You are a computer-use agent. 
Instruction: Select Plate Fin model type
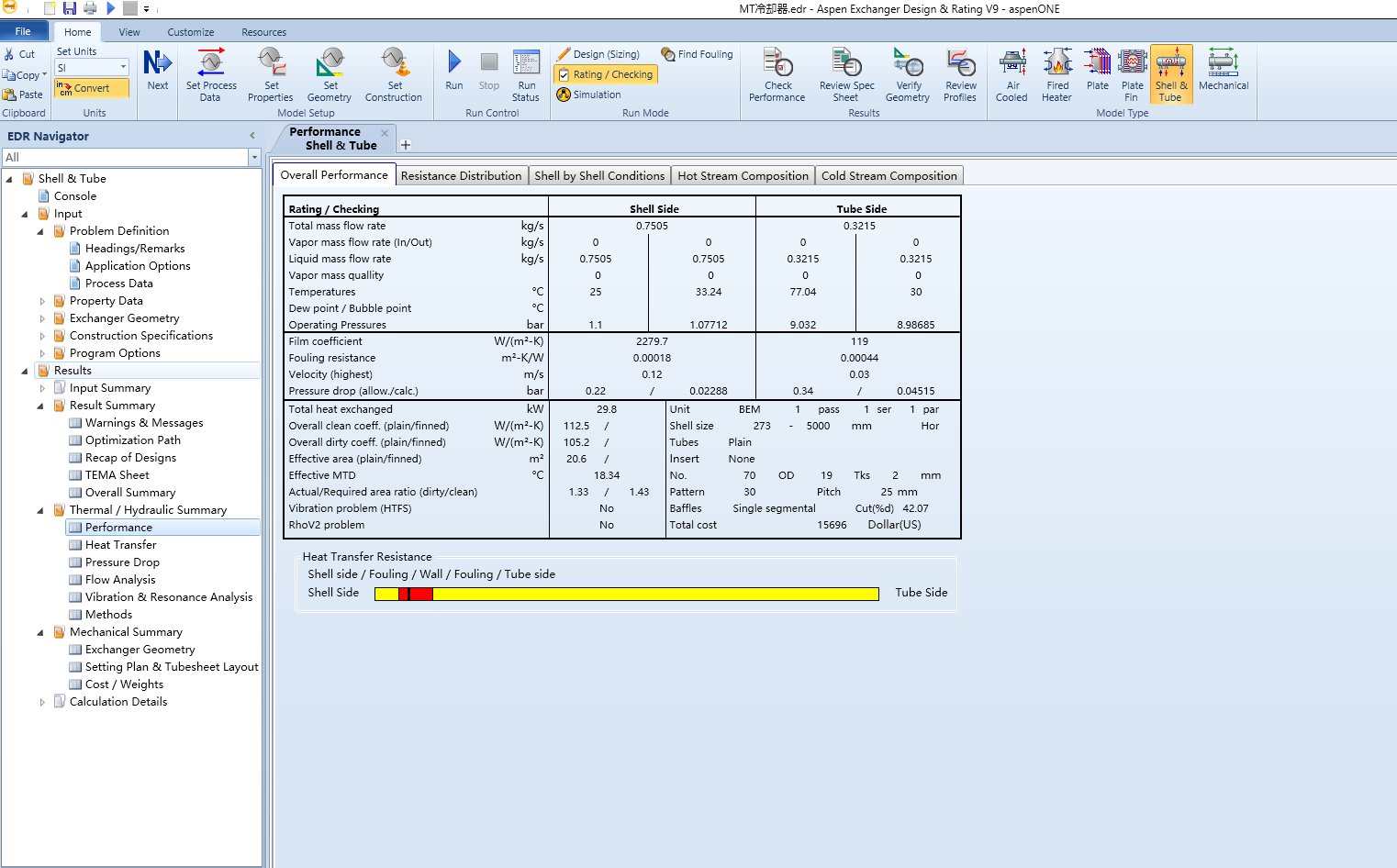click(1133, 74)
